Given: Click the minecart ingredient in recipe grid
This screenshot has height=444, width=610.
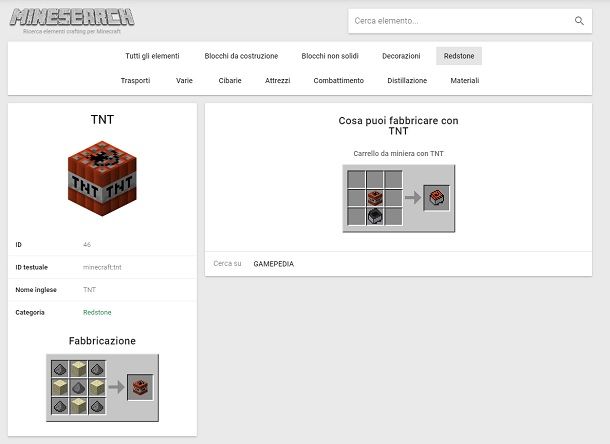Looking at the screenshot, I should click(375, 216).
